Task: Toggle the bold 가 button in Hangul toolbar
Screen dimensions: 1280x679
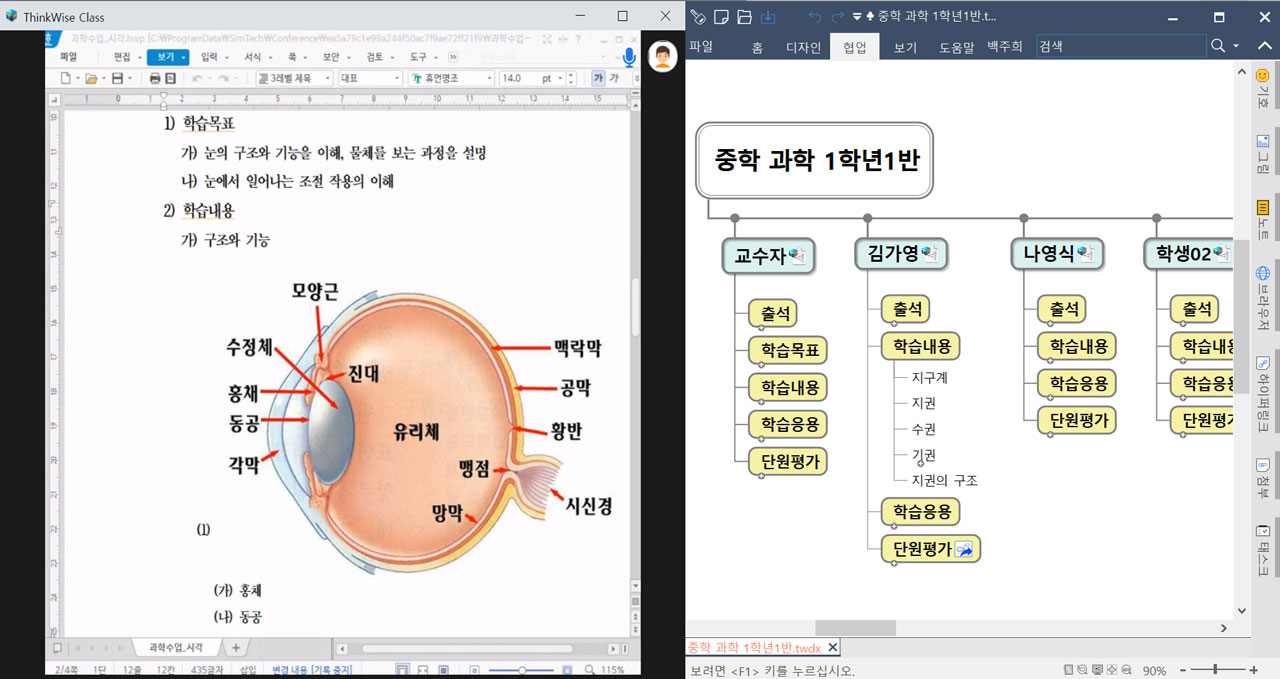Action: [x=598, y=78]
